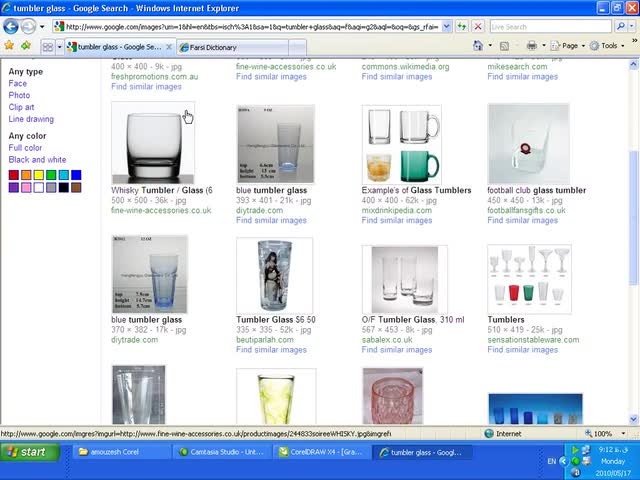Image resolution: width=640 pixels, height=480 pixels.
Task: Open Favorites Center star icon
Action: [9, 45]
